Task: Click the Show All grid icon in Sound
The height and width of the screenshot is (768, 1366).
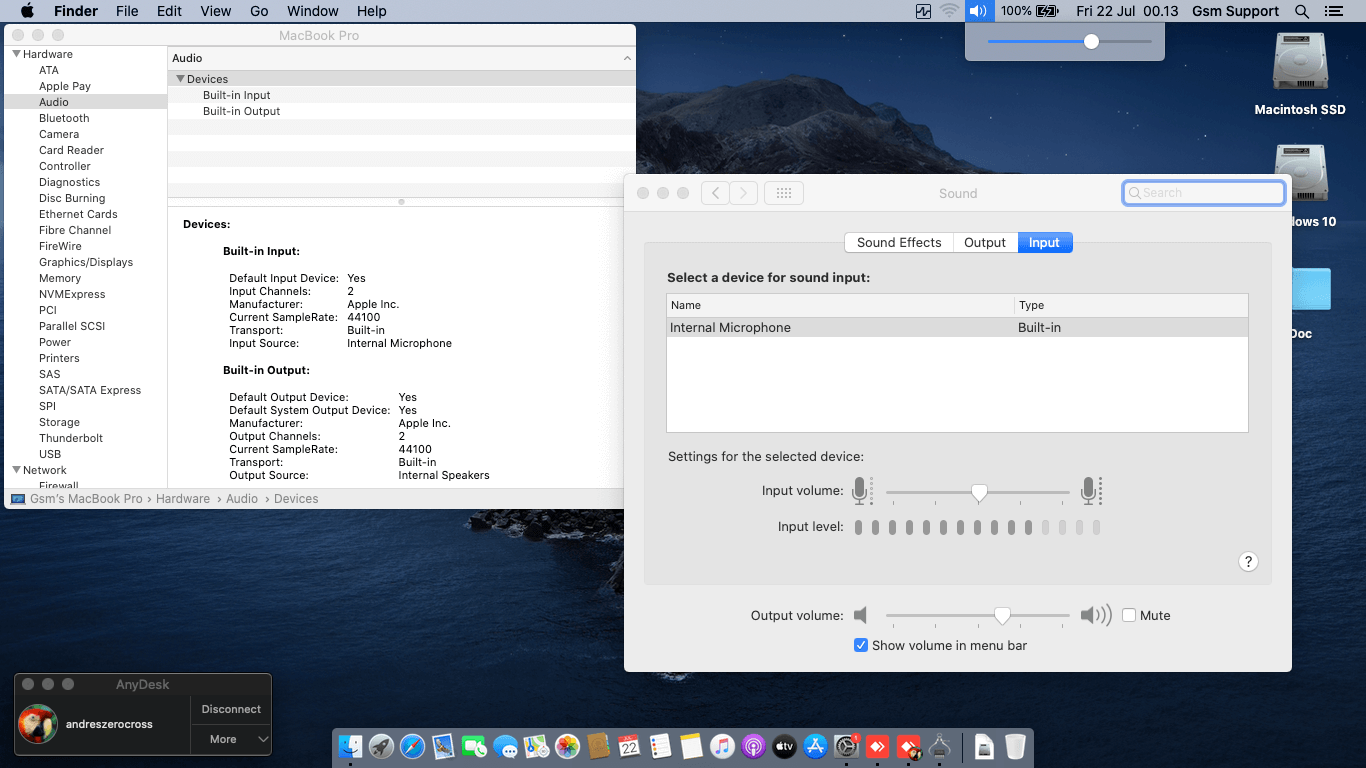Action: 784,193
